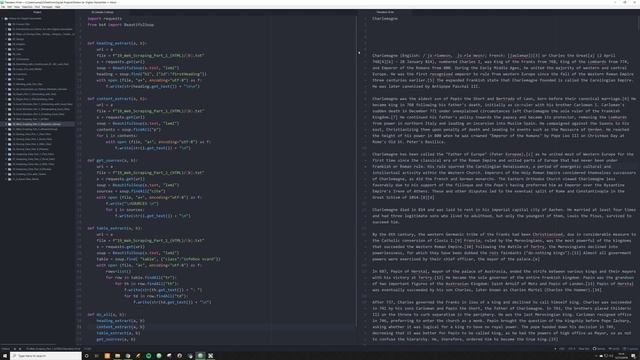Expand the Web Scraping Part 1 HTML folder chevron
640x360 pixels.
point(6,119)
